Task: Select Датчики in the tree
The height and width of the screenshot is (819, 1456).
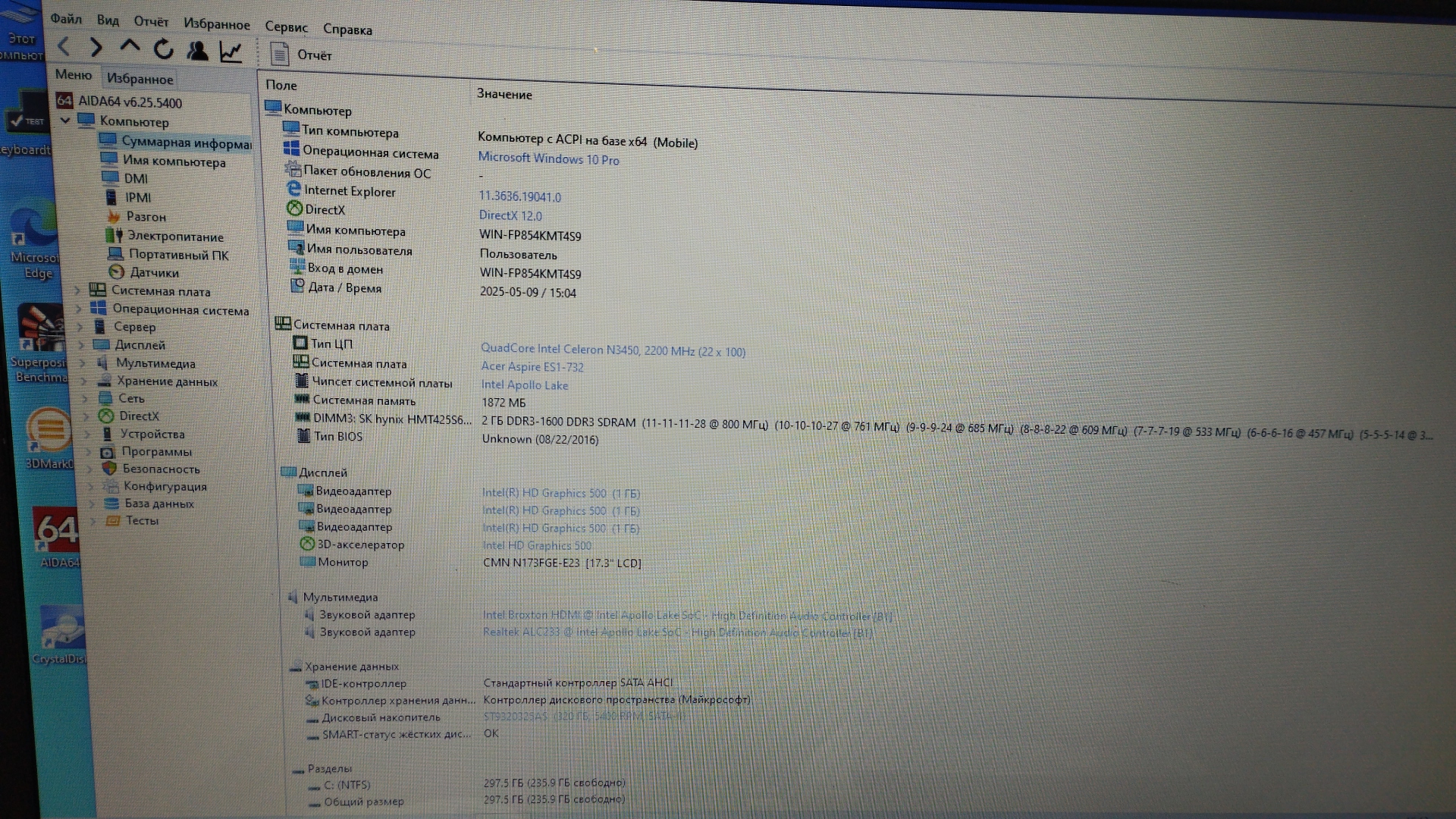Action: (154, 272)
